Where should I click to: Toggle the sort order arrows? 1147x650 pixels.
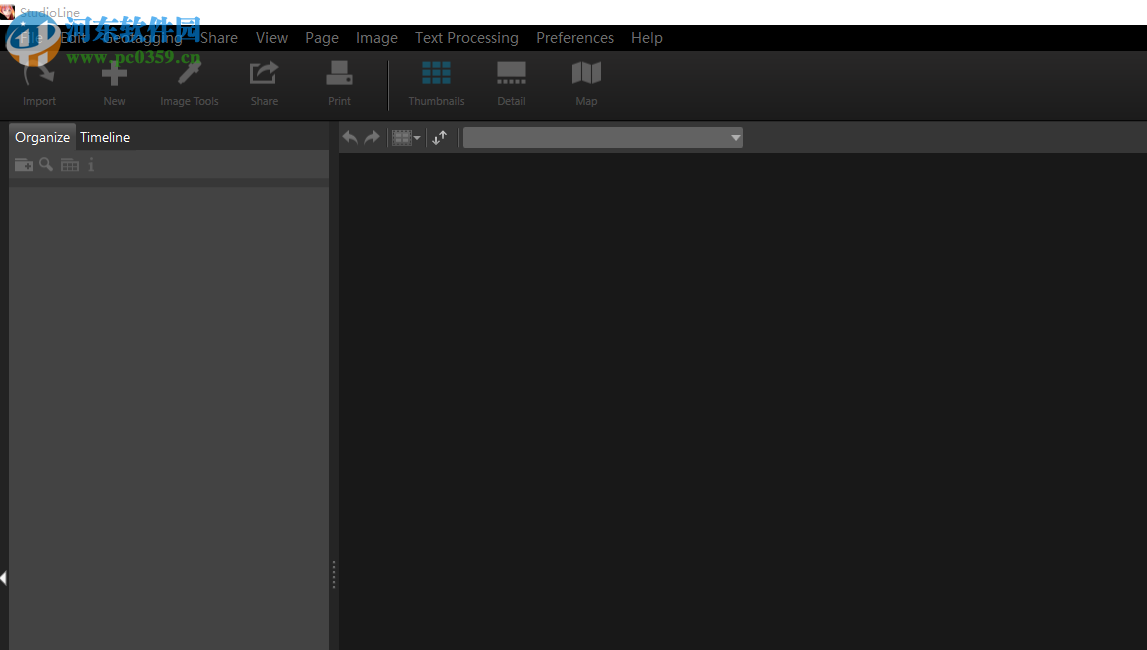click(x=440, y=137)
